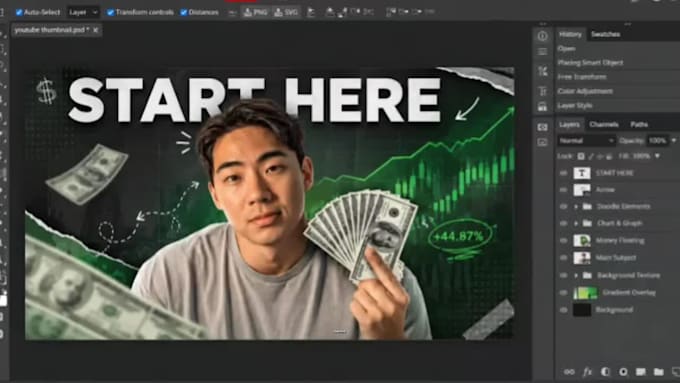
Task: Expand the Chart & Graph folder
Action: point(576,223)
